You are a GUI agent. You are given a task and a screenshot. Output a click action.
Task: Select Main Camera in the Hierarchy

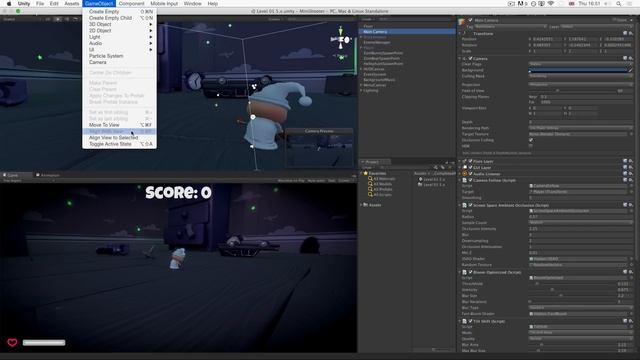tap(407, 31)
